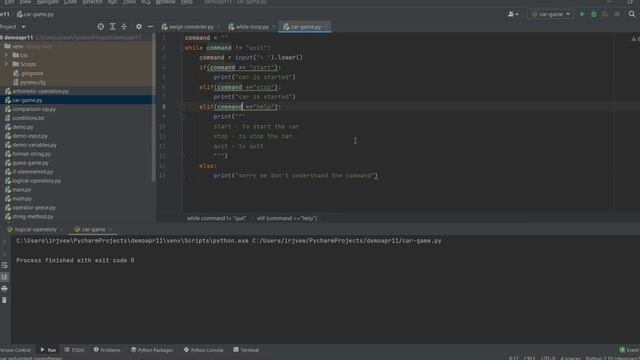Image resolution: width=640 pixels, height=360 pixels.
Task: Switch to while-loop.py editor tab
Action: (249, 27)
